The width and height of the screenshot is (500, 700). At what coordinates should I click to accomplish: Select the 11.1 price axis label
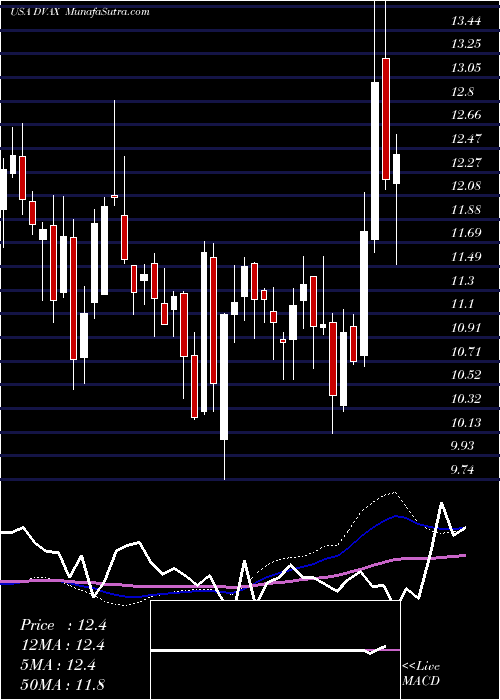[x=463, y=304]
